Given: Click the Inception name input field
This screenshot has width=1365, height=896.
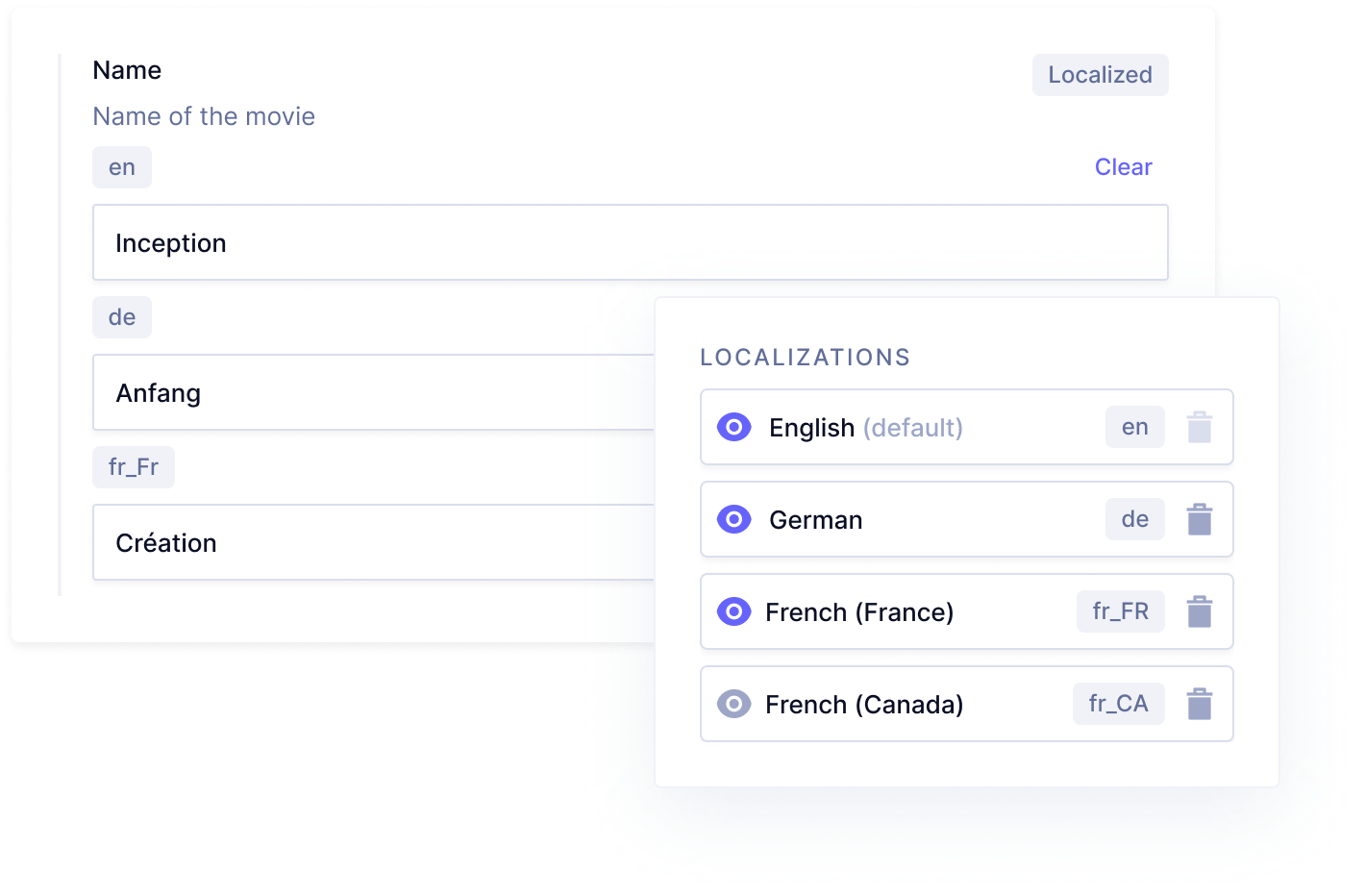Looking at the screenshot, I should [x=630, y=242].
